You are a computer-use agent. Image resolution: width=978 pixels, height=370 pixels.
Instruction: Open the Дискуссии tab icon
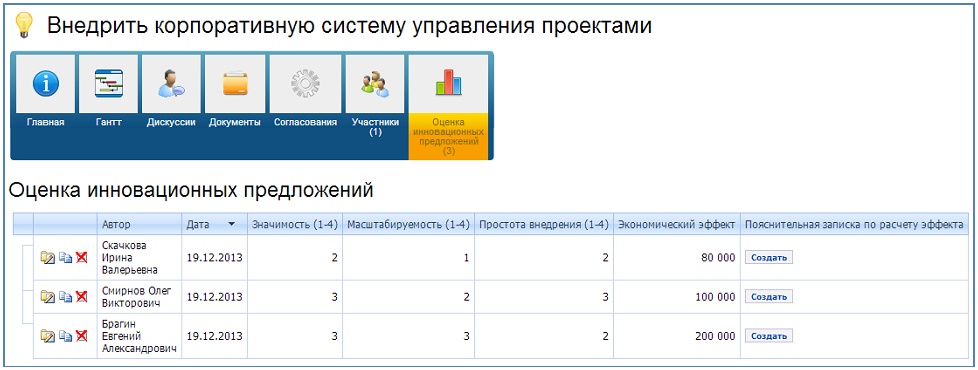[172, 84]
